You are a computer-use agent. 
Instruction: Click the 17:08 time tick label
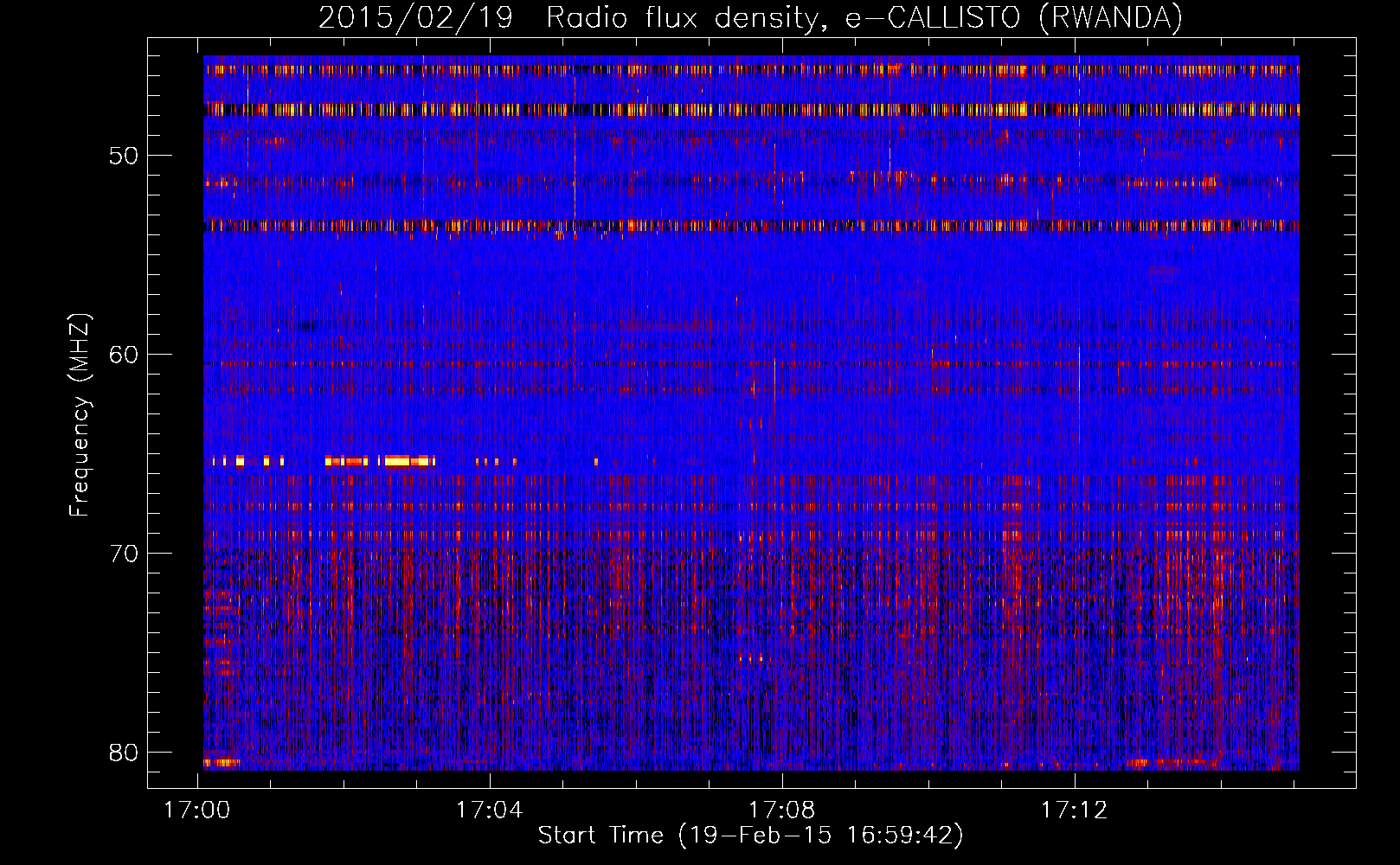click(x=782, y=810)
